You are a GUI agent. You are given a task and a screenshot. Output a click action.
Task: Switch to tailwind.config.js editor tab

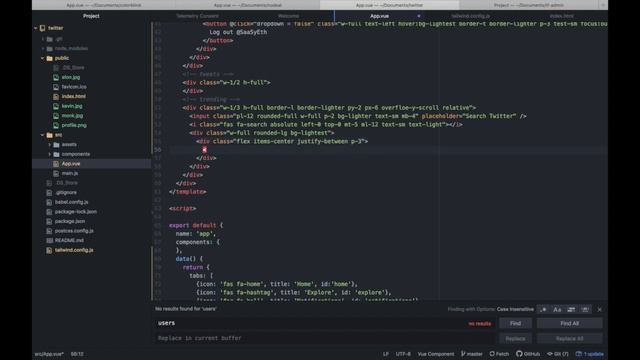471,16
